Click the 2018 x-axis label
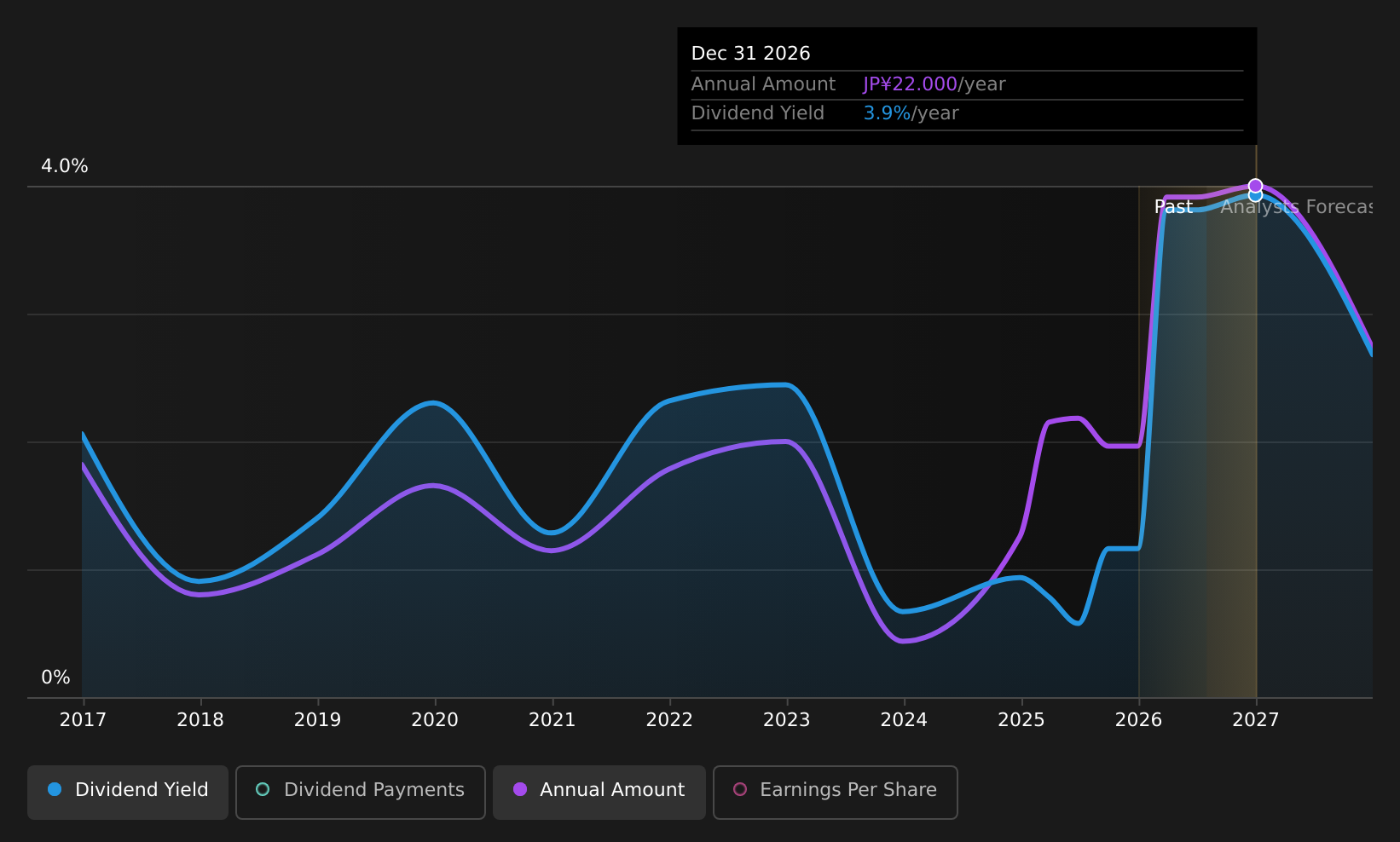The width and height of the screenshot is (1400, 842). click(x=200, y=720)
